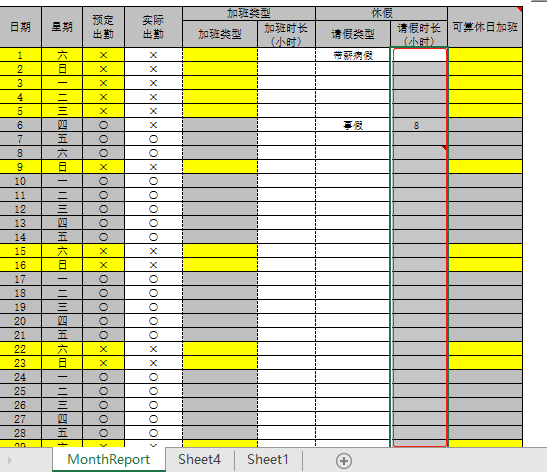
Task: Click weekday cell 四 in row 6
Action: (x=62, y=125)
